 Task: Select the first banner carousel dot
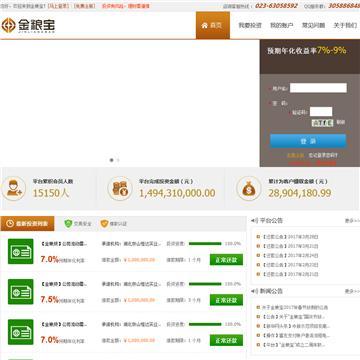pos(111,160)
